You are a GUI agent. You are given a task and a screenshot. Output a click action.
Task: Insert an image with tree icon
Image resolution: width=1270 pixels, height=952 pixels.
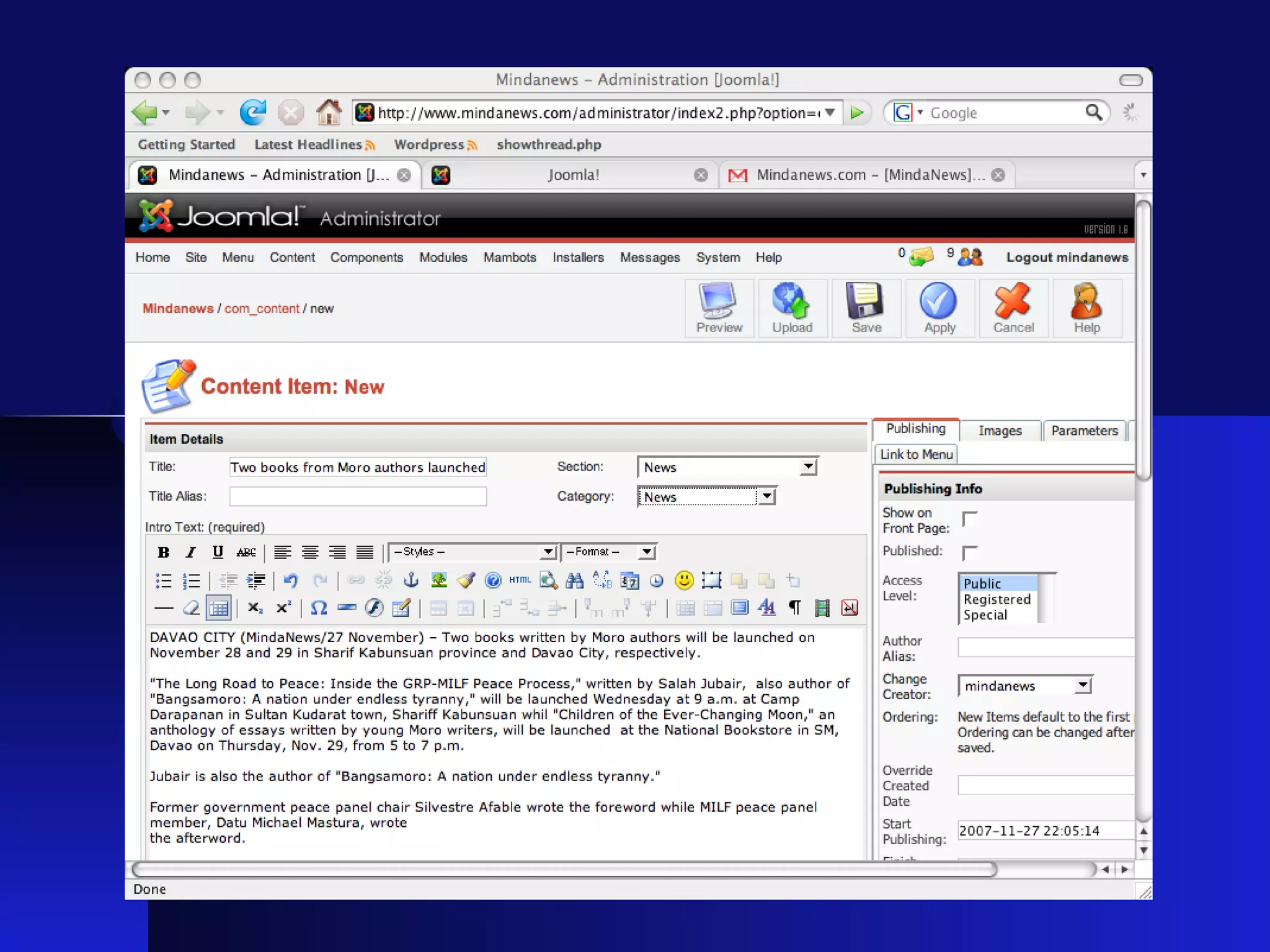pyautogui.click(x=439, y=581)
